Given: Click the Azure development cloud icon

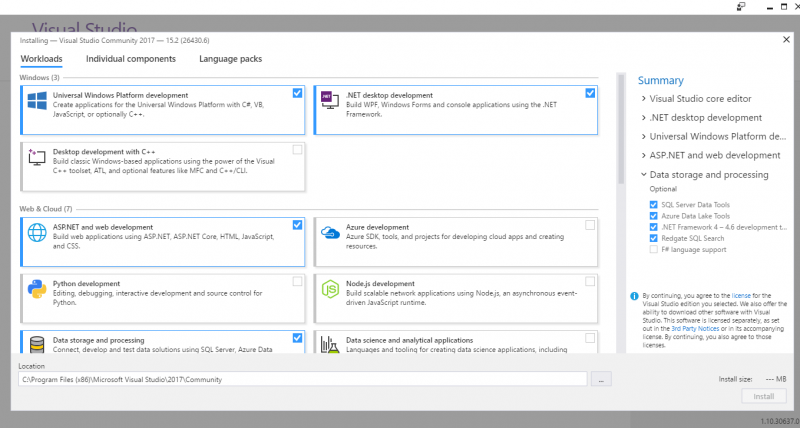Looking at the screenshot, I should coord(330,233).
